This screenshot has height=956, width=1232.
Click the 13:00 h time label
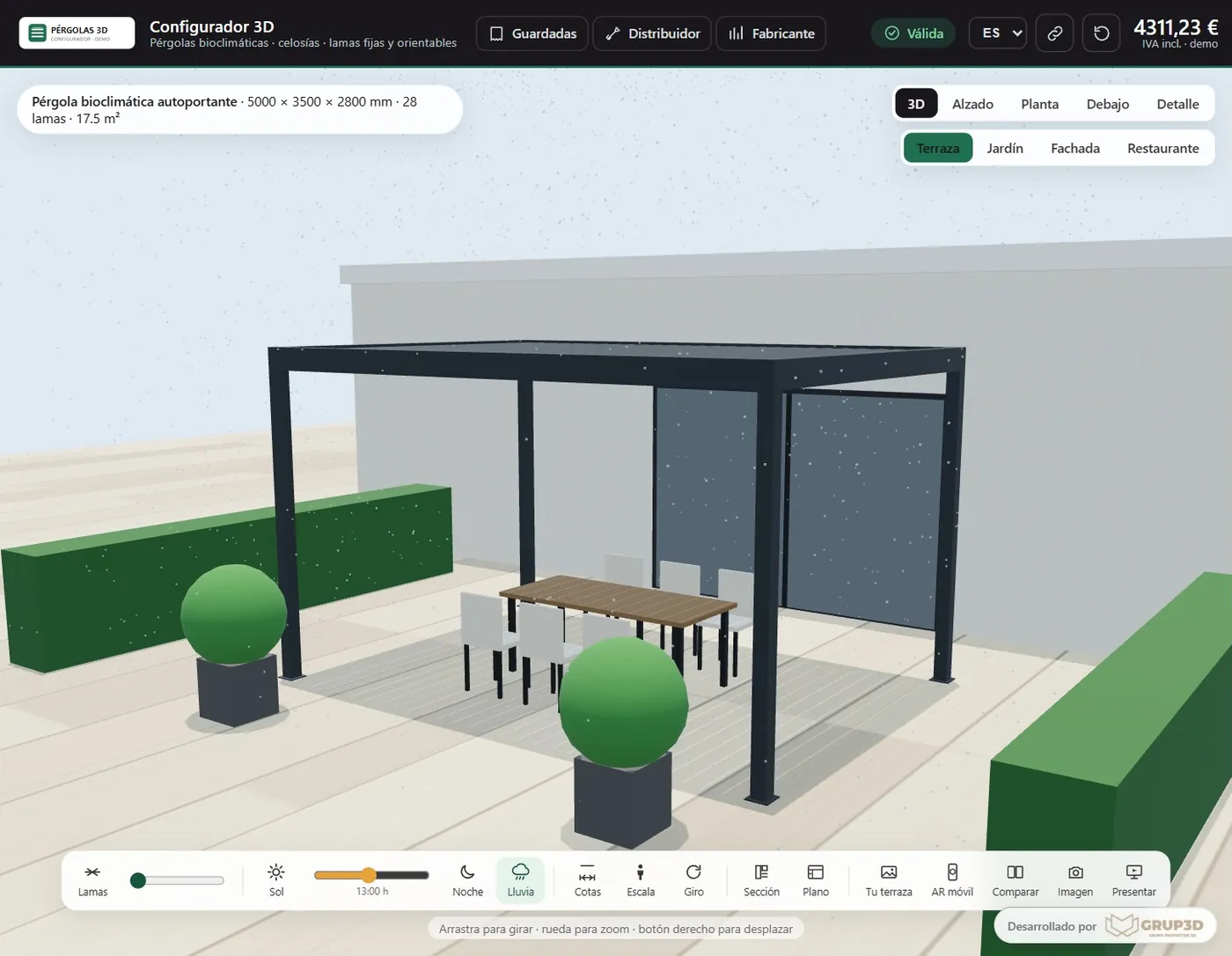point(372,892)
